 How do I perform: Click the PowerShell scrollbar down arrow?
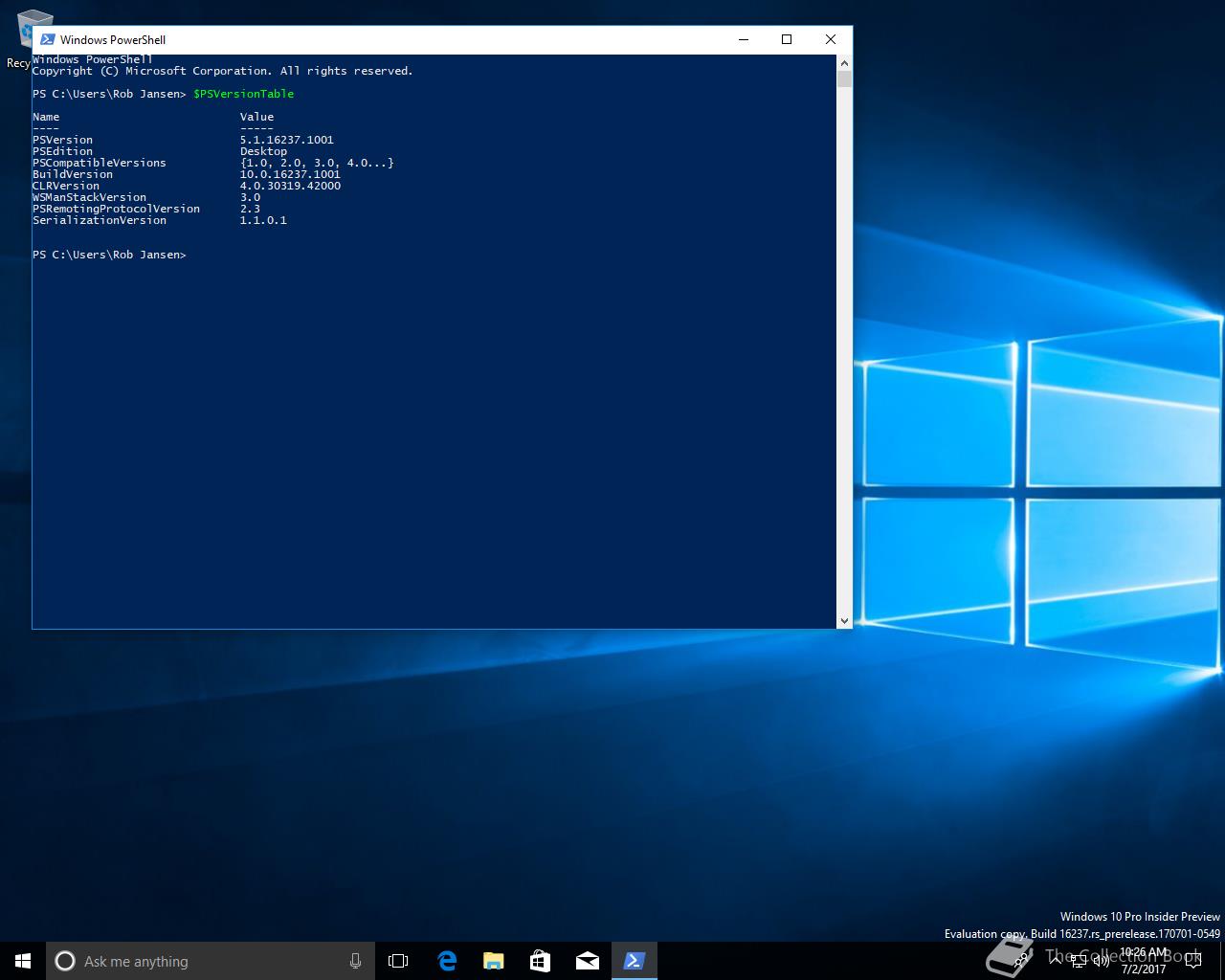click(x=844, y=621)
